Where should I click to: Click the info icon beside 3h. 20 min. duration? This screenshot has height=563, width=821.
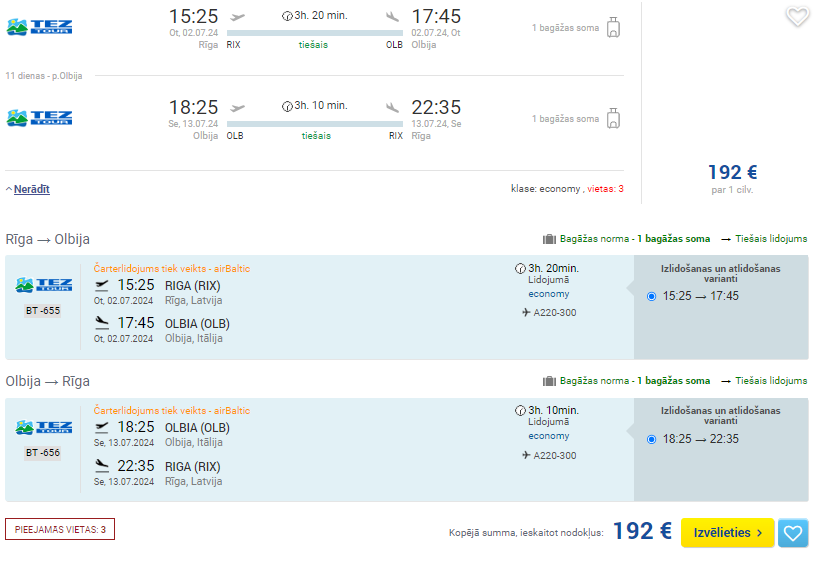(x=286, y=16)
